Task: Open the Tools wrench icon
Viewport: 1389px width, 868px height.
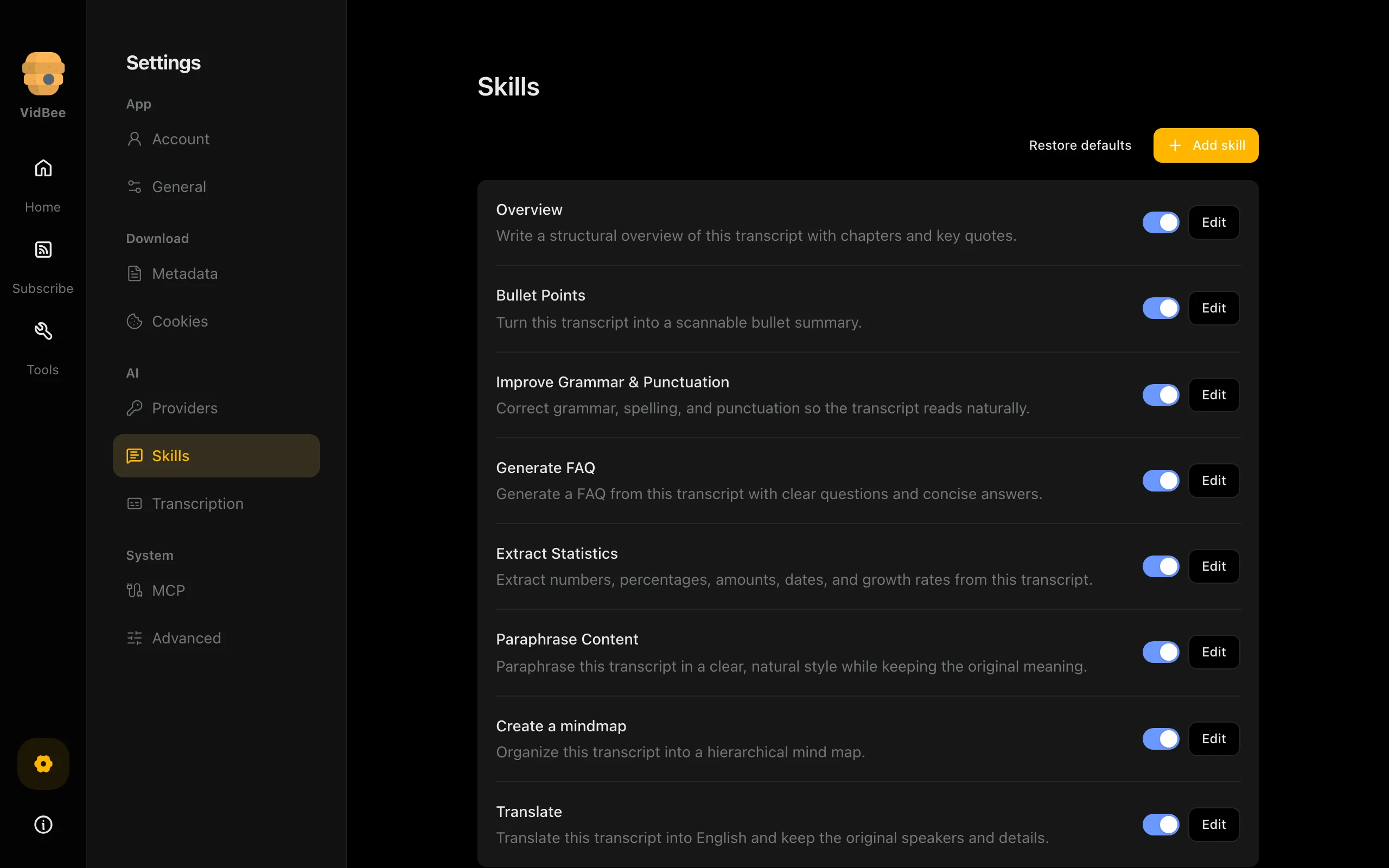Action: coord(43,331)
